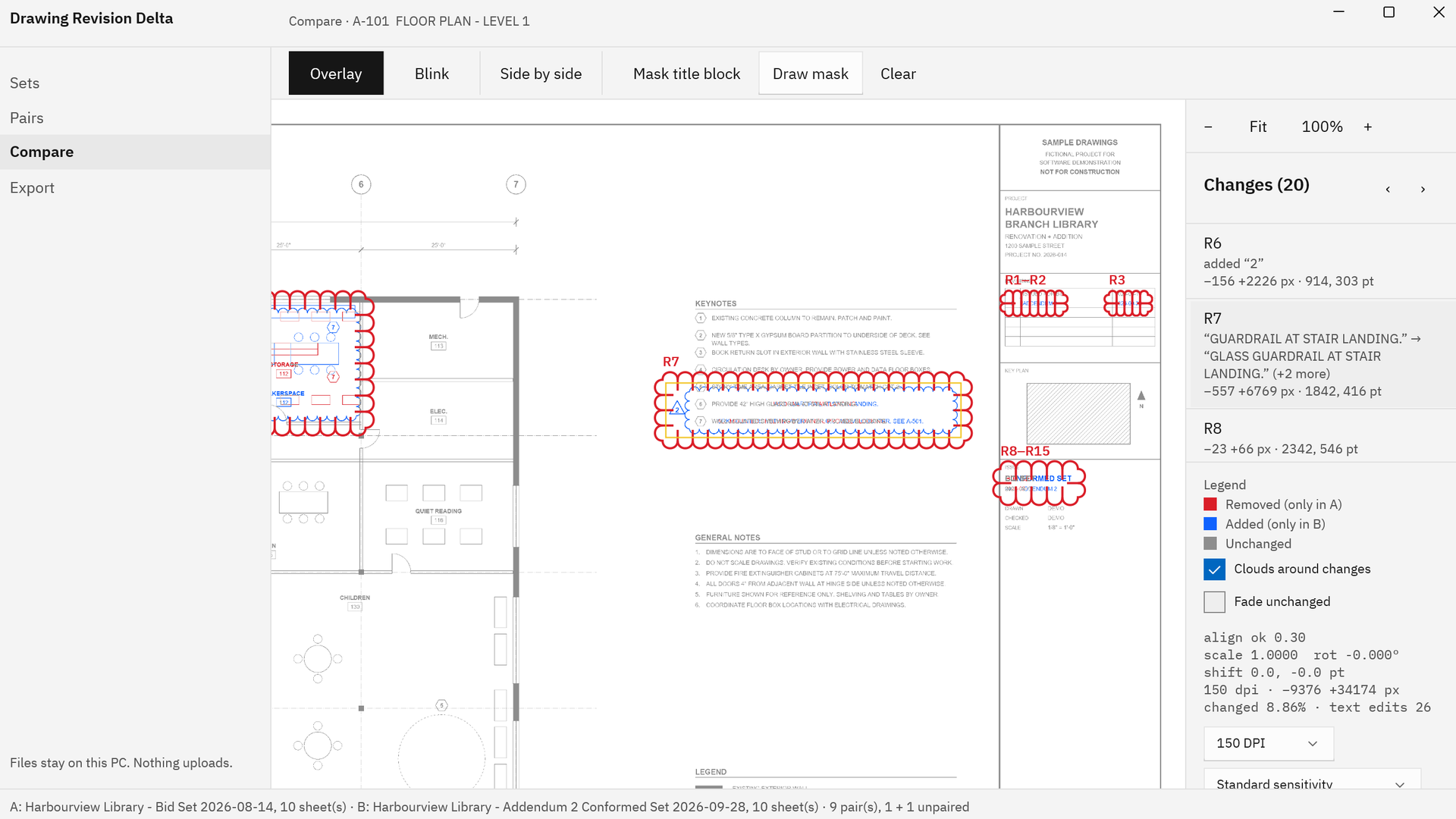Go to previous change arrow

click(1388, 189)
